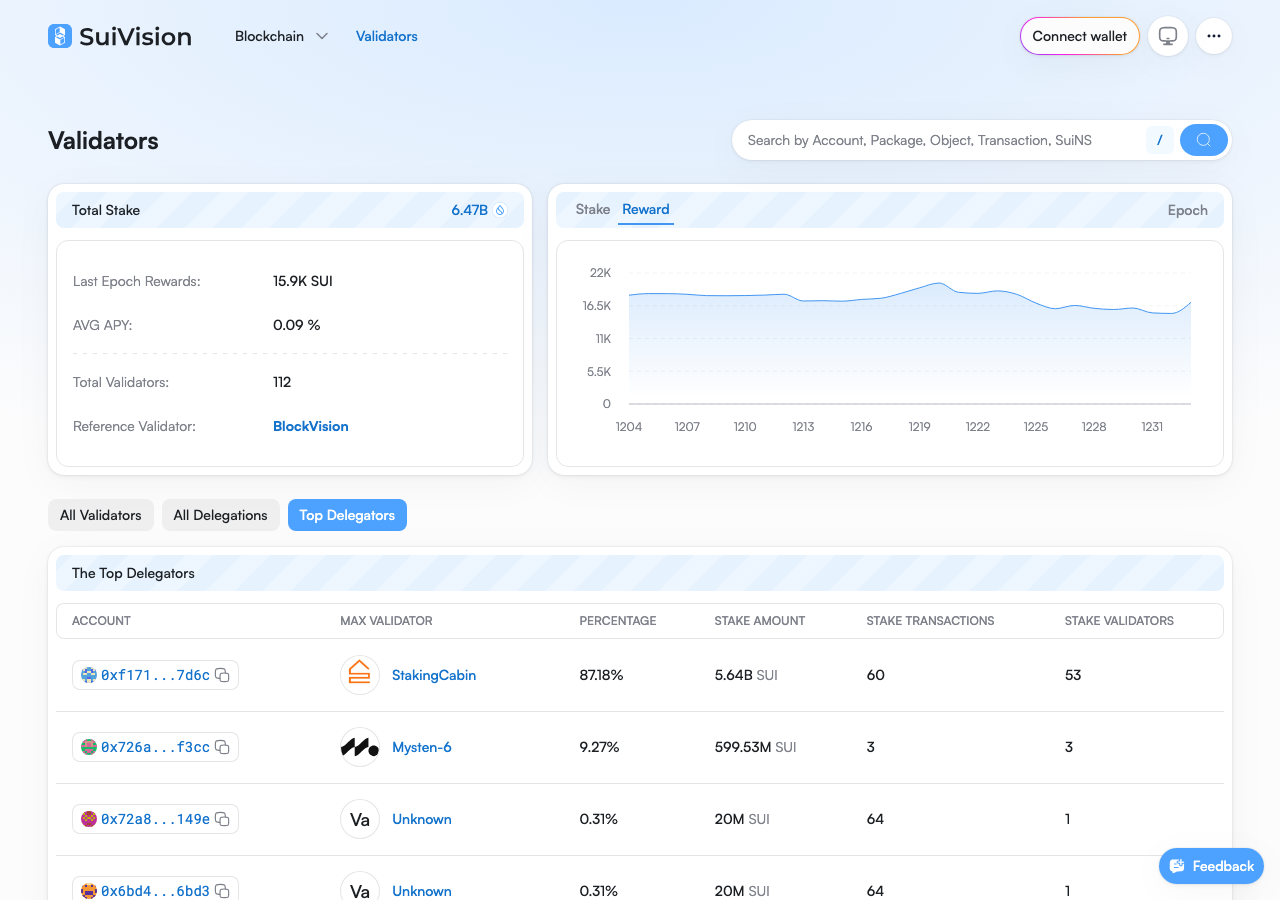The image size is (1280, 900).
Task: Click the 15.9K SUI rewards value
Action: coord(303,281)
